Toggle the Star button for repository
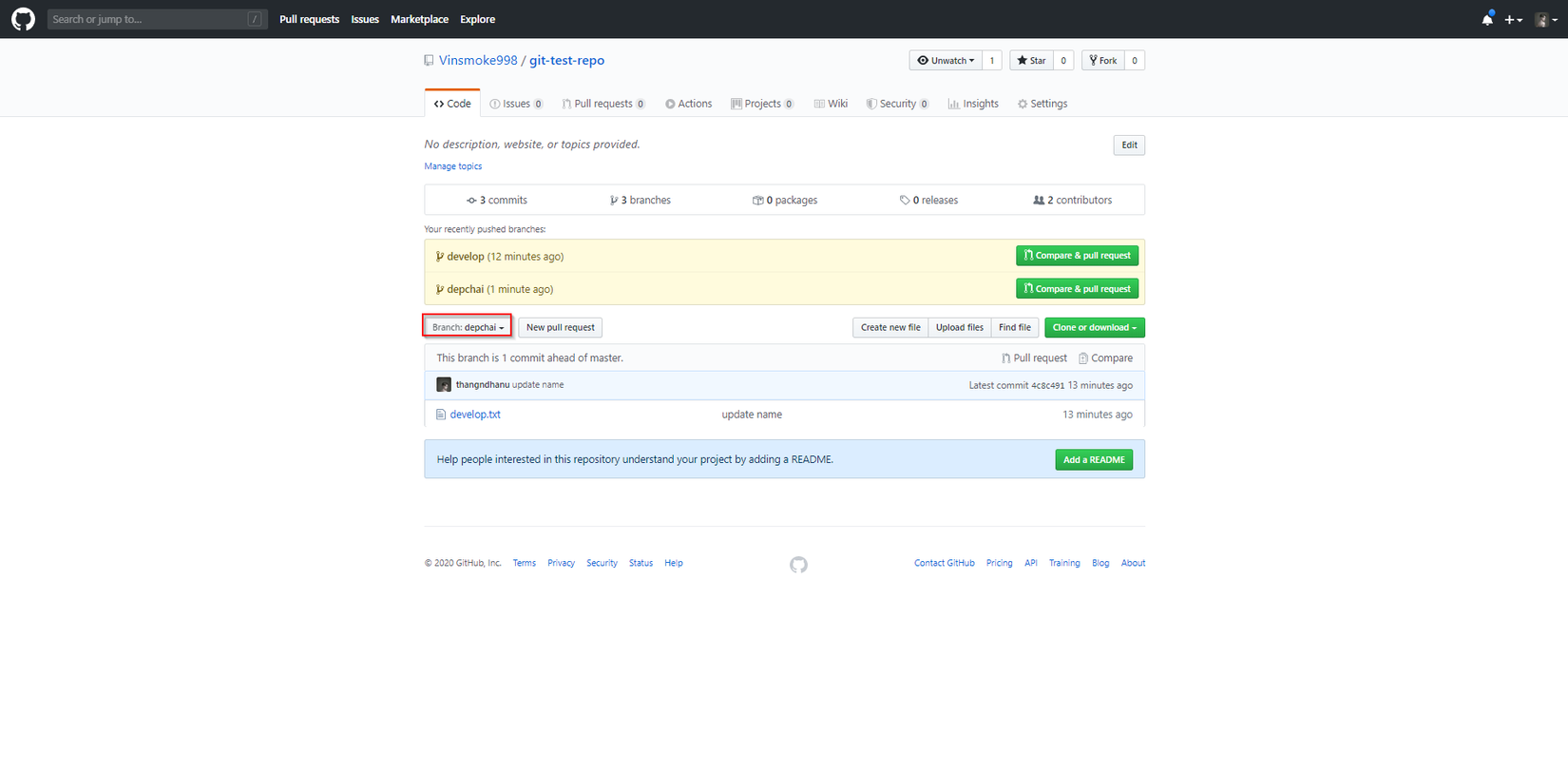The height and width of the screenshot is (773, 1568). coord(1031,61)
